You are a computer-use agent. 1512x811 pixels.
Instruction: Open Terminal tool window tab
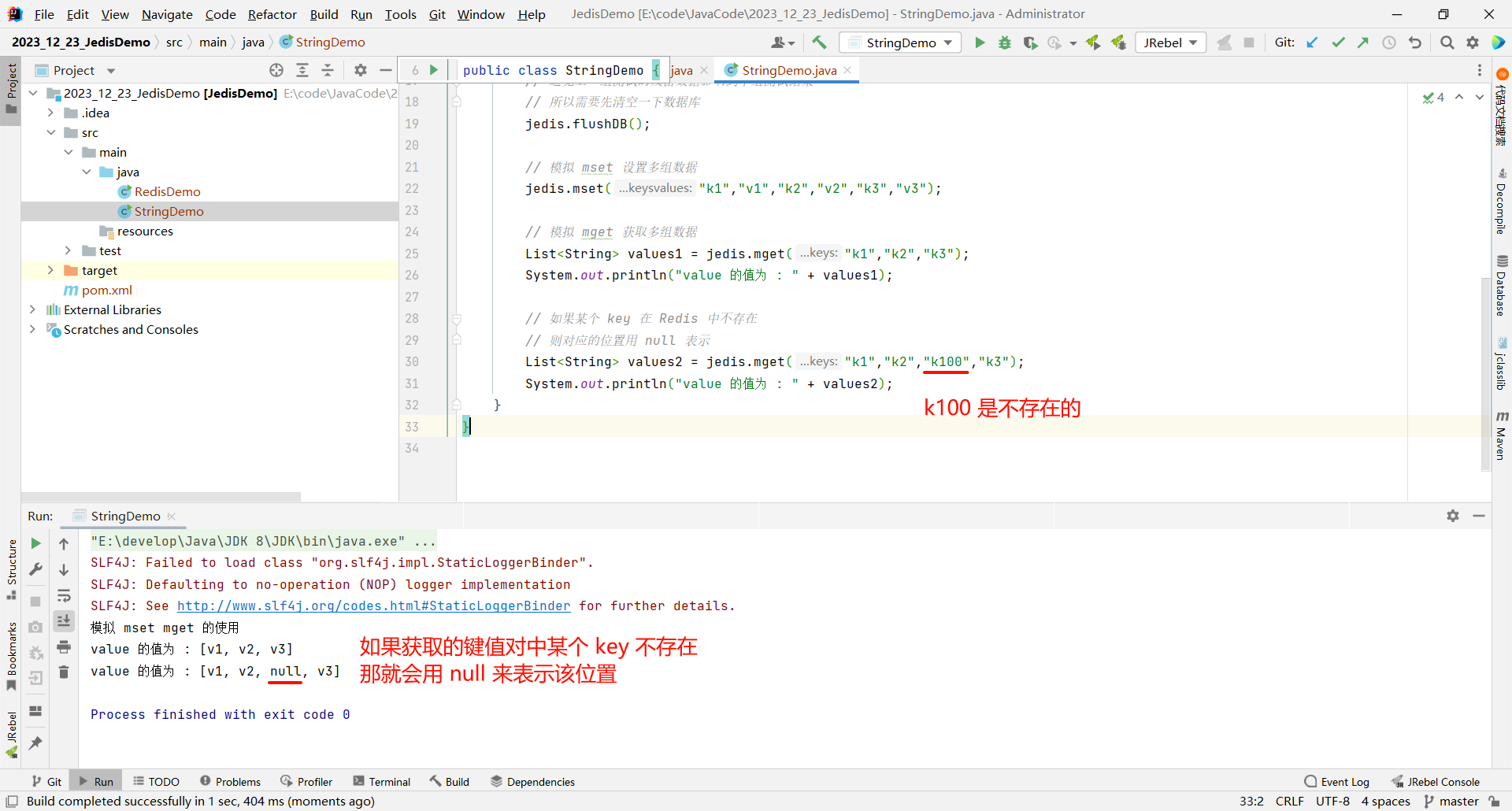[382, 781]
